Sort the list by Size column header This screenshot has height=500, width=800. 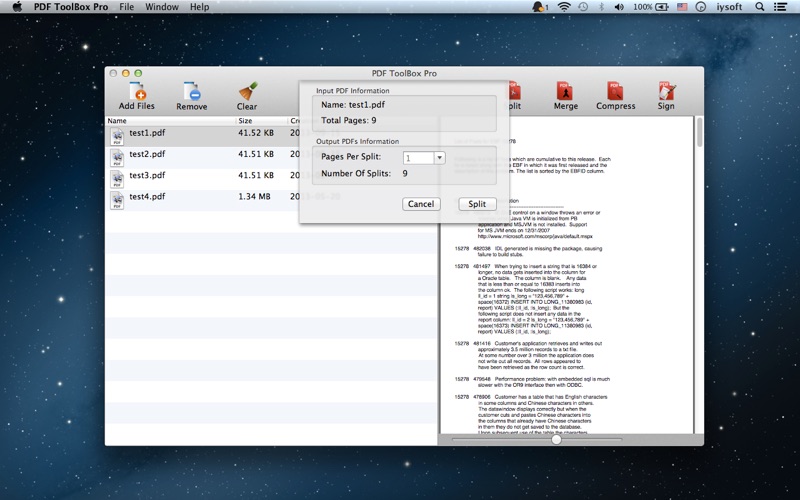click(262, 121)
